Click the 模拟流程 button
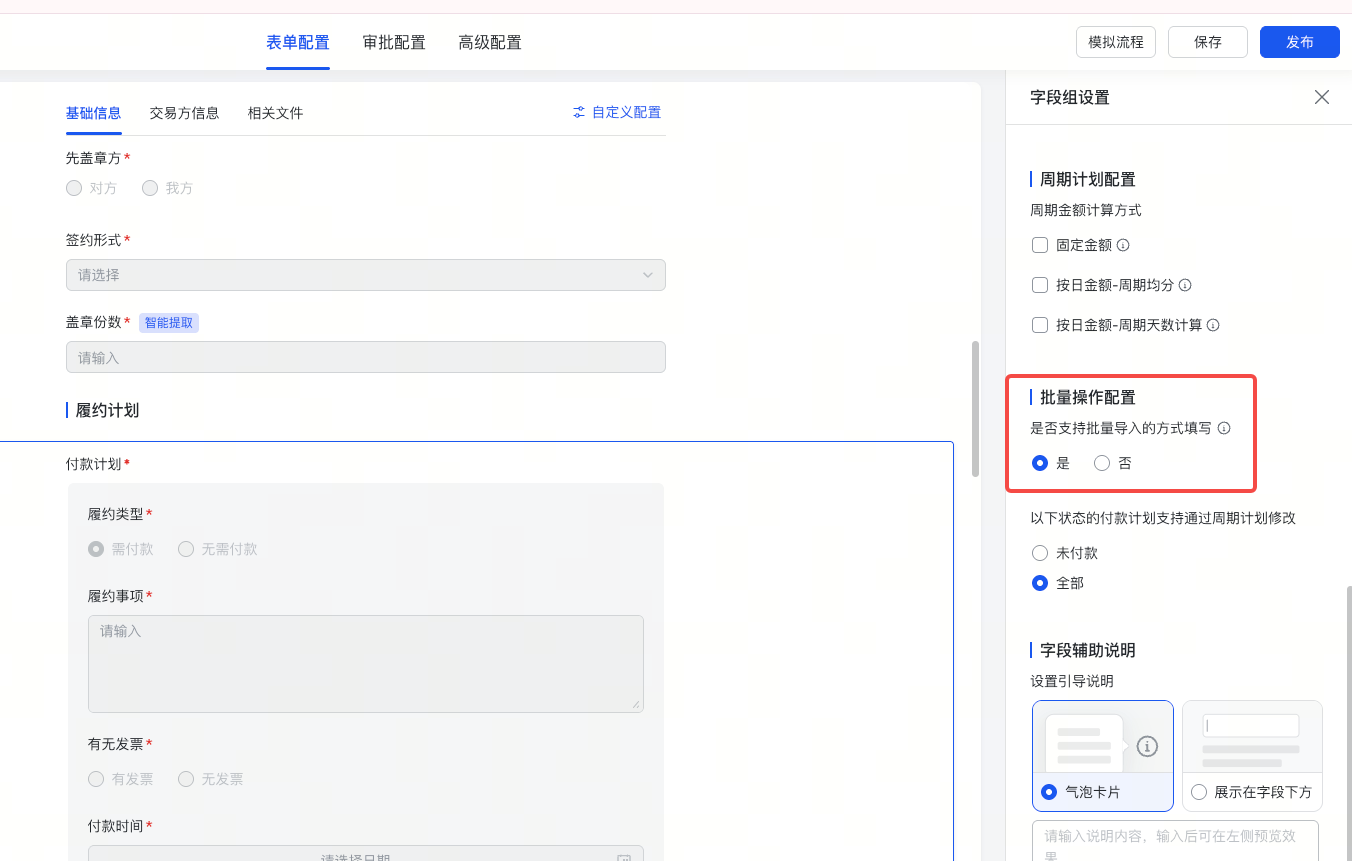This screenshot has height=861, width=1352. pyautogui.click(x=1115, y=42)
